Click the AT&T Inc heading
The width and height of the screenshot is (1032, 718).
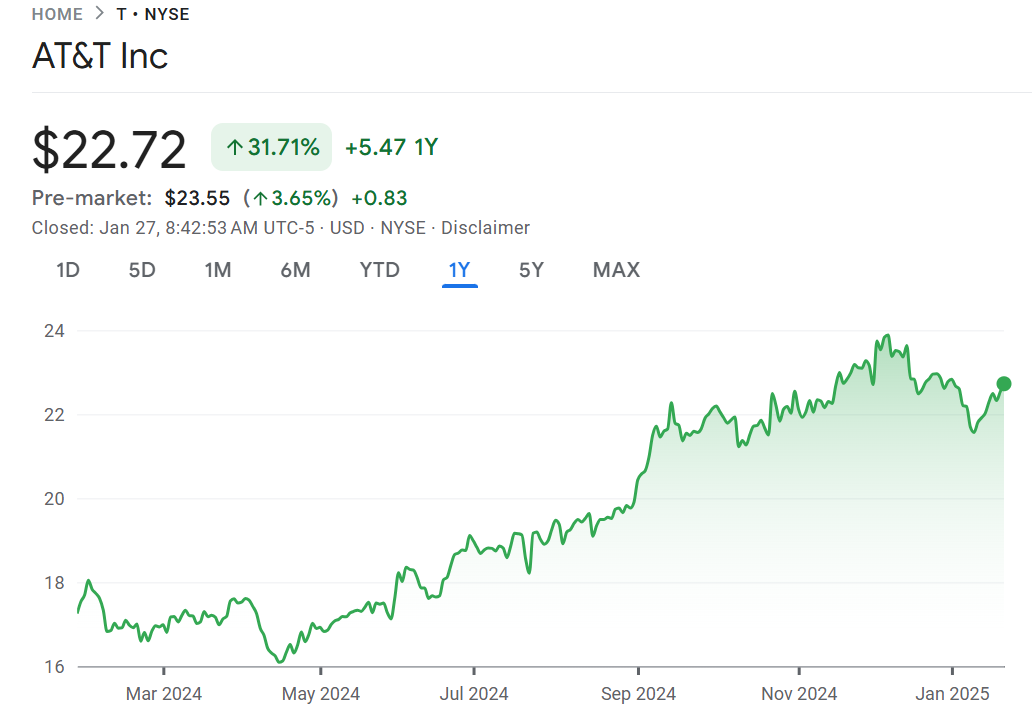[x=100, y=56]
